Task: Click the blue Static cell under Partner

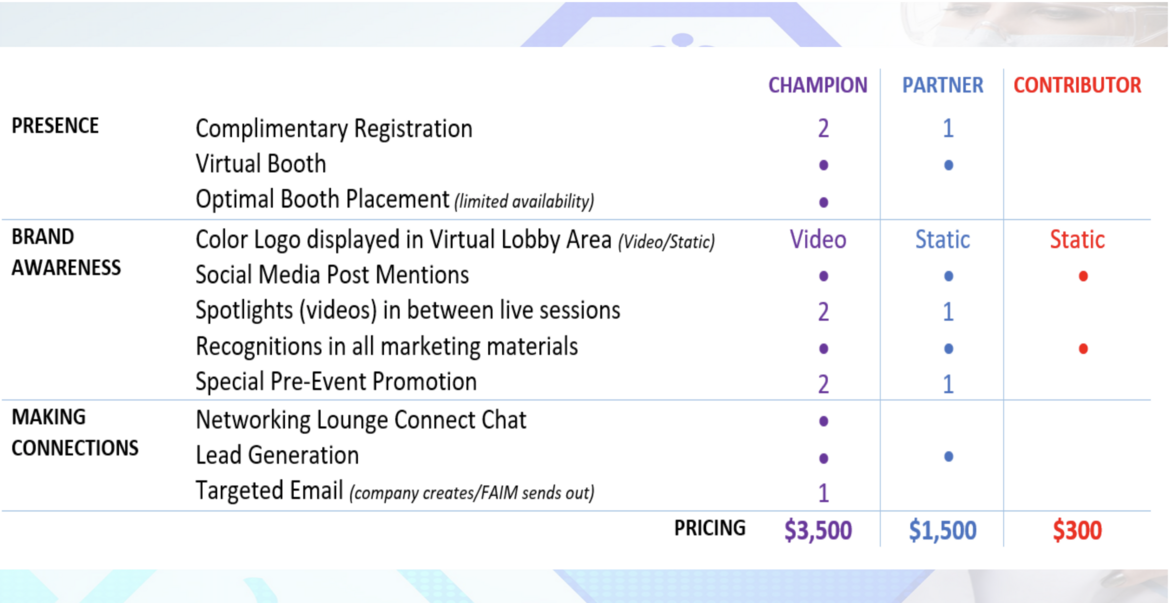Action: [x=943, y=240]
